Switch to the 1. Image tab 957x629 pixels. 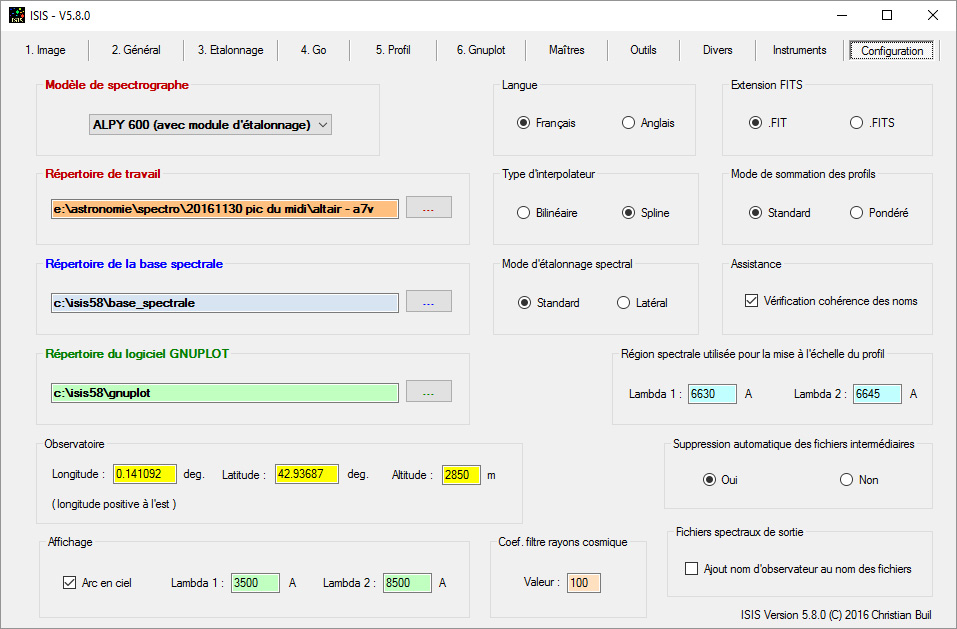point(45,51)
